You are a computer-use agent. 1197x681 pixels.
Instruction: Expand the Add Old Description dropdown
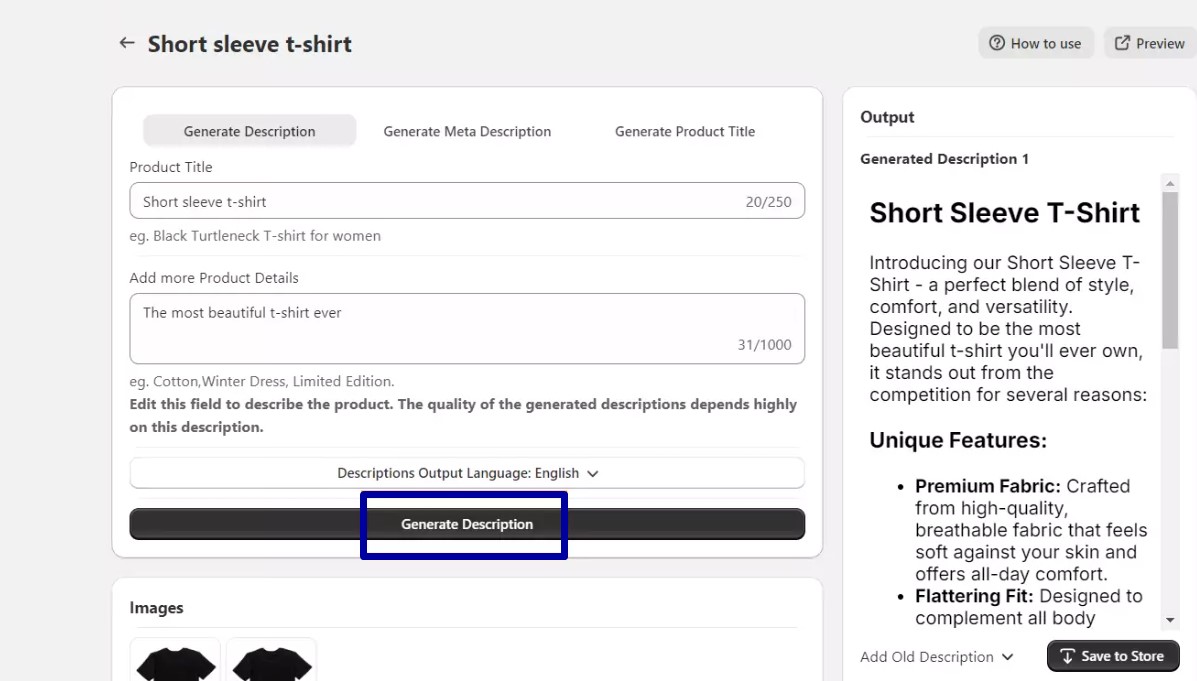pos(937,657)
